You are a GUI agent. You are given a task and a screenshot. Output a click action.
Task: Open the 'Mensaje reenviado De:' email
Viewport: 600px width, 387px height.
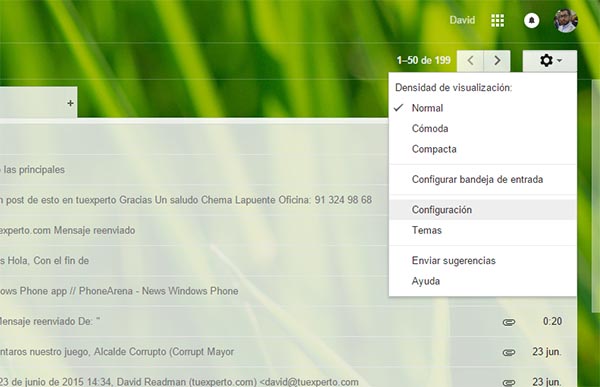click(x=288, y=322)
